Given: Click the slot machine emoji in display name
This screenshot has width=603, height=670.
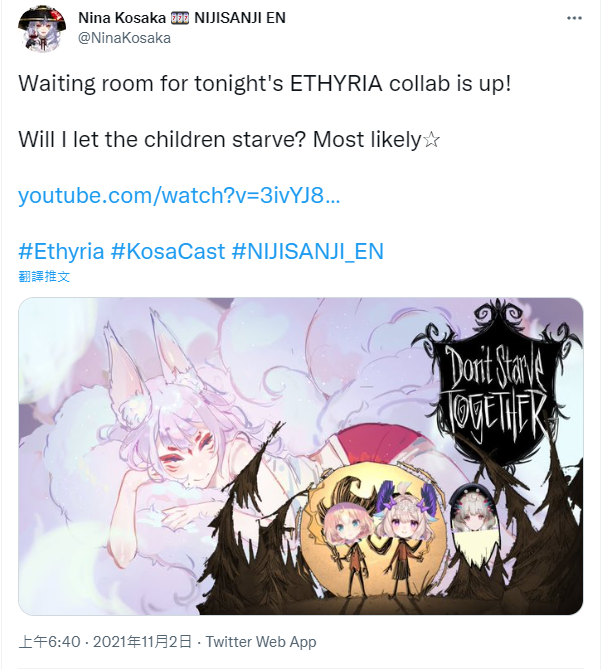Looking at the screenshot, I should [x=179, y=18].
